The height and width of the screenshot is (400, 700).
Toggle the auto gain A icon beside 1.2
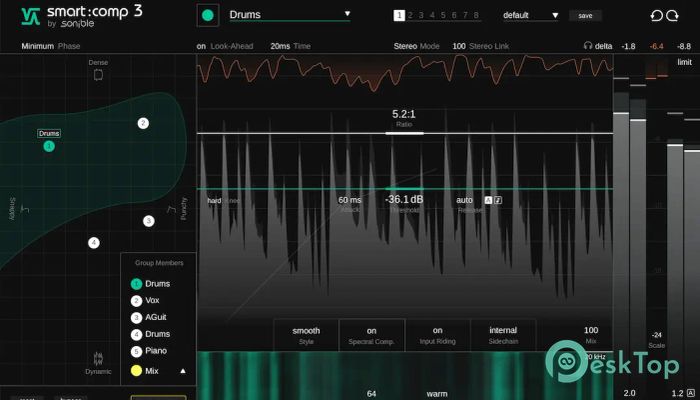(x=691, y=393)
